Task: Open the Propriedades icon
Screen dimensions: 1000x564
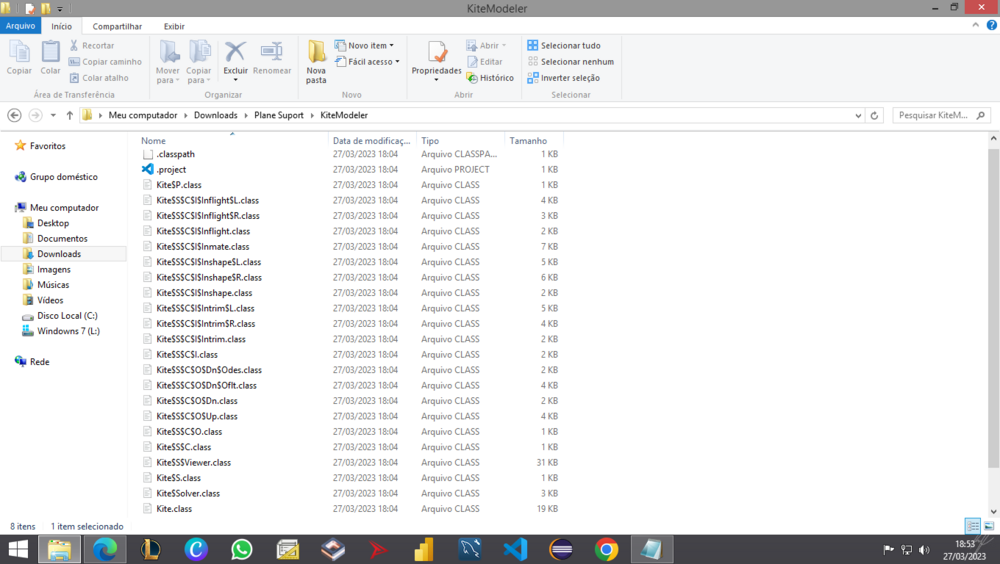Action: coord(437,56)
